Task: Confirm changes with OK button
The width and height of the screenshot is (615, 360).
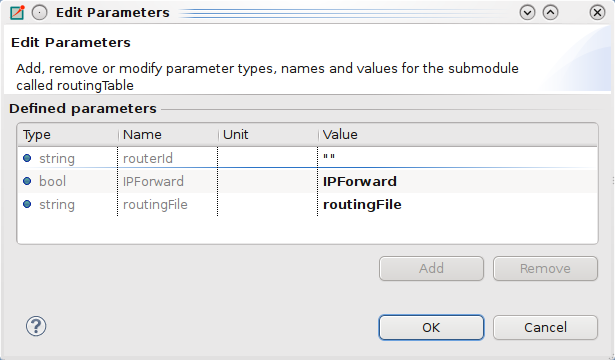Action: [431, 327]
